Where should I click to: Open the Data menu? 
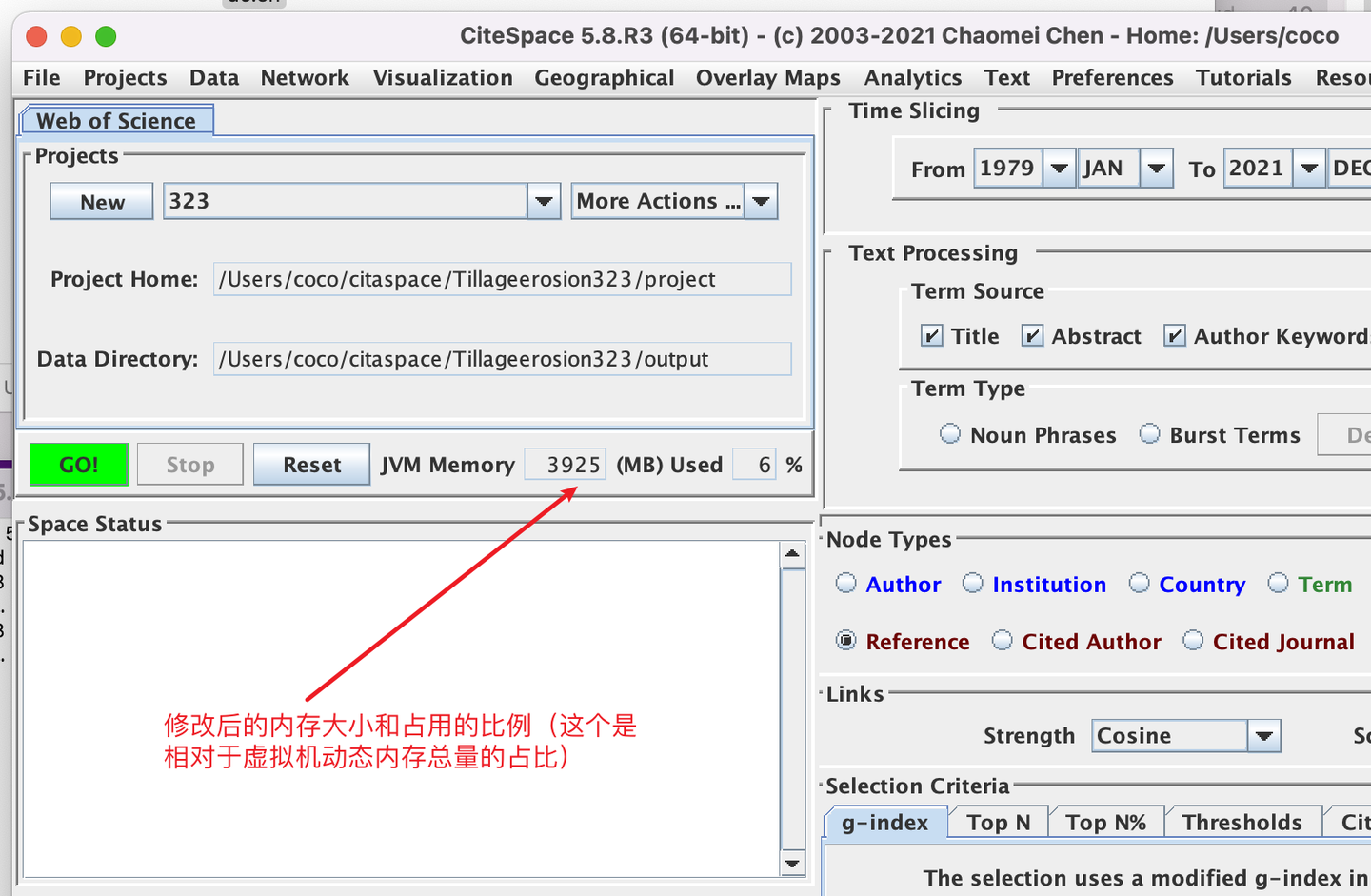click(x=214, y=78)
